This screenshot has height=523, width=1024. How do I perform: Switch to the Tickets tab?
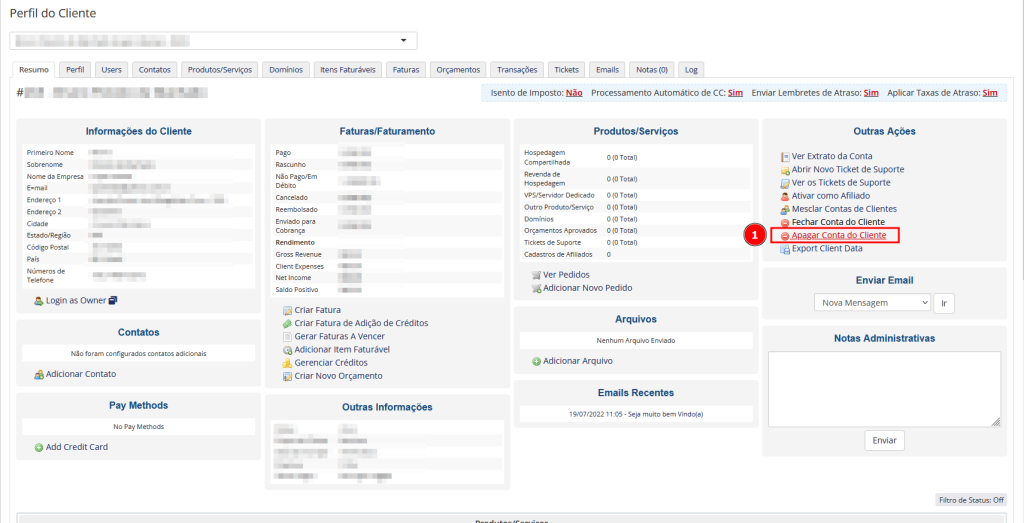coord(567,70)
